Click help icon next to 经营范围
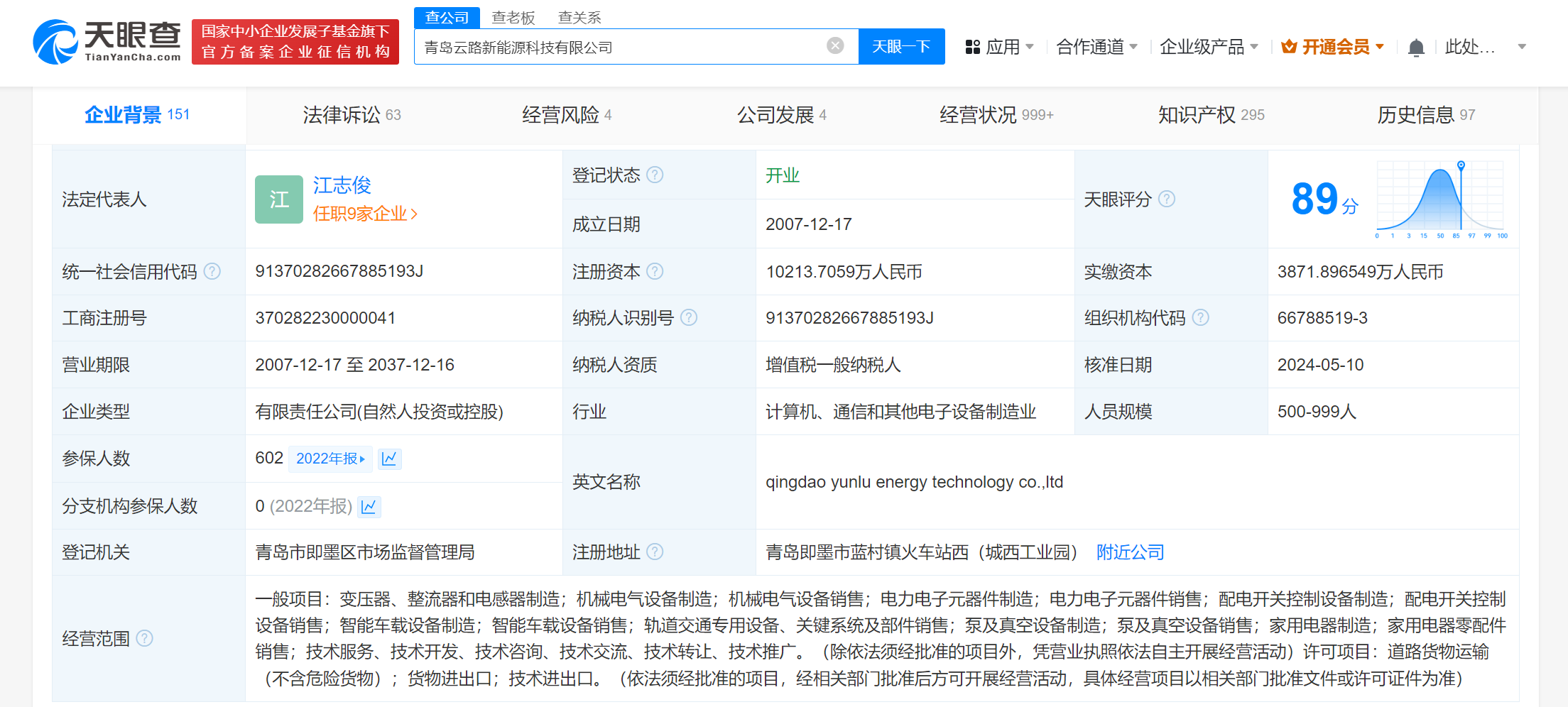This screenshot has height=707, width=1568. 146,638
